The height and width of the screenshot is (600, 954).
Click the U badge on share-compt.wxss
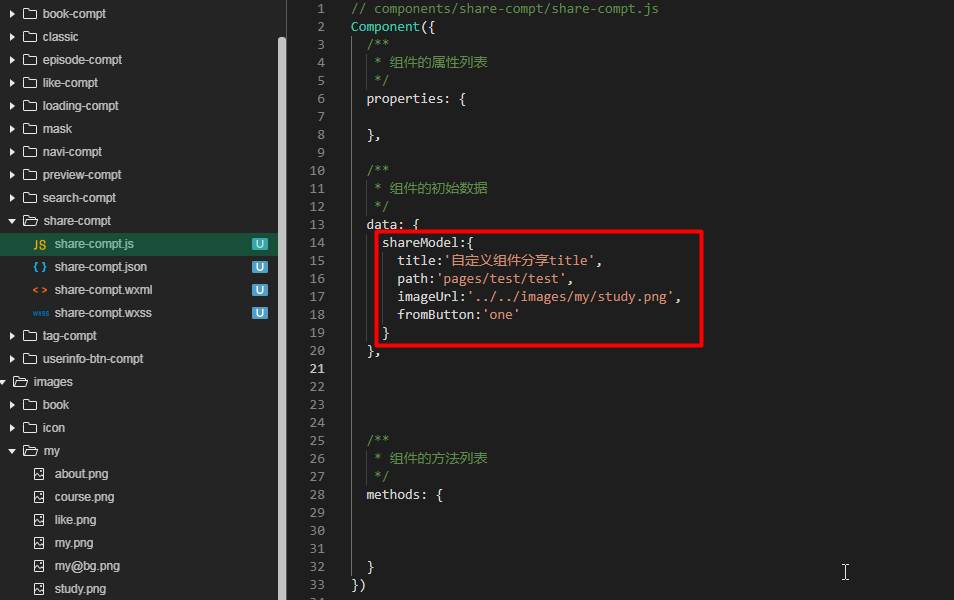[x=260, y=313]
